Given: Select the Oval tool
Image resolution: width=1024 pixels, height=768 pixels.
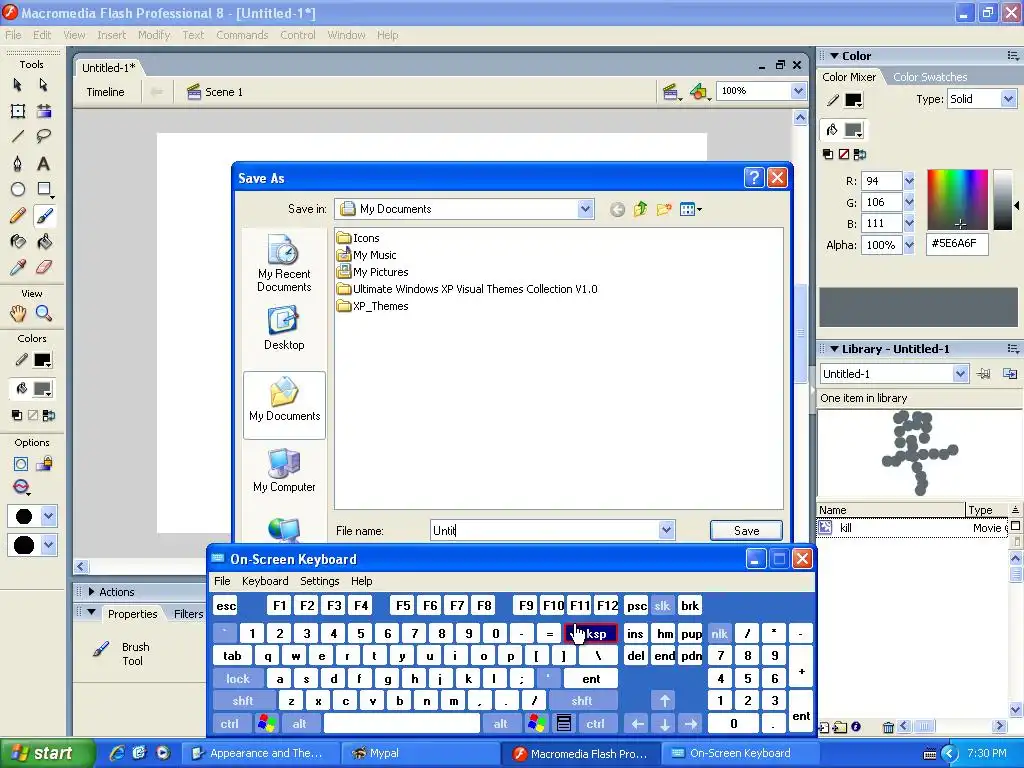Looking at the screenshot, I should point(18,189).
